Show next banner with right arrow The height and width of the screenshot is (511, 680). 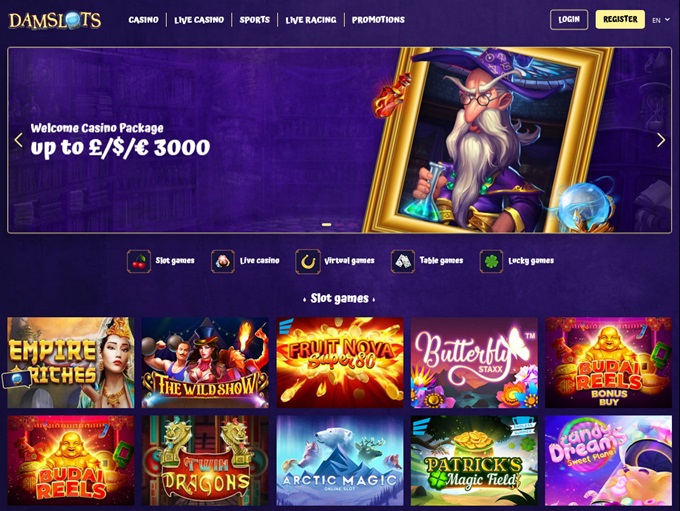(x=660, y=140)
